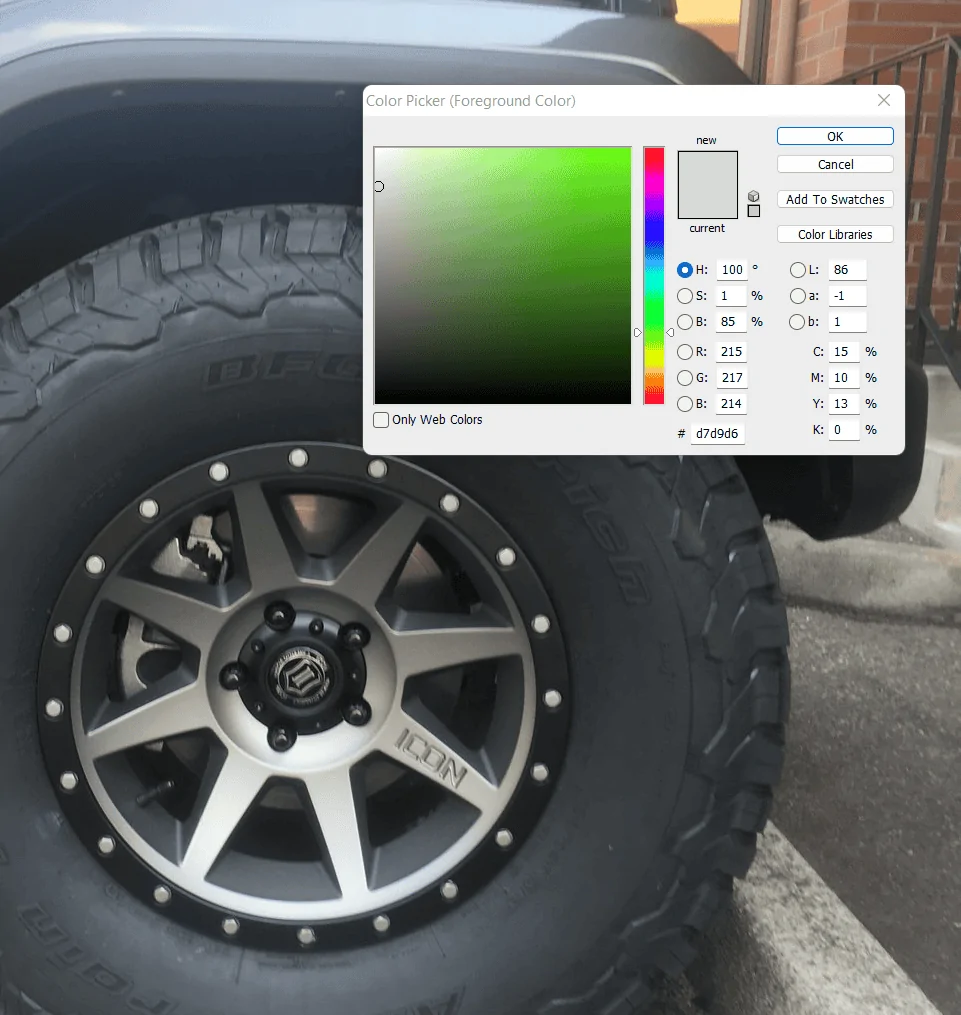The height and width of the screenshot is (1015, 961).
Task: Confirm with the OK button
Action: pyautogui.click(x=835, y=136)
